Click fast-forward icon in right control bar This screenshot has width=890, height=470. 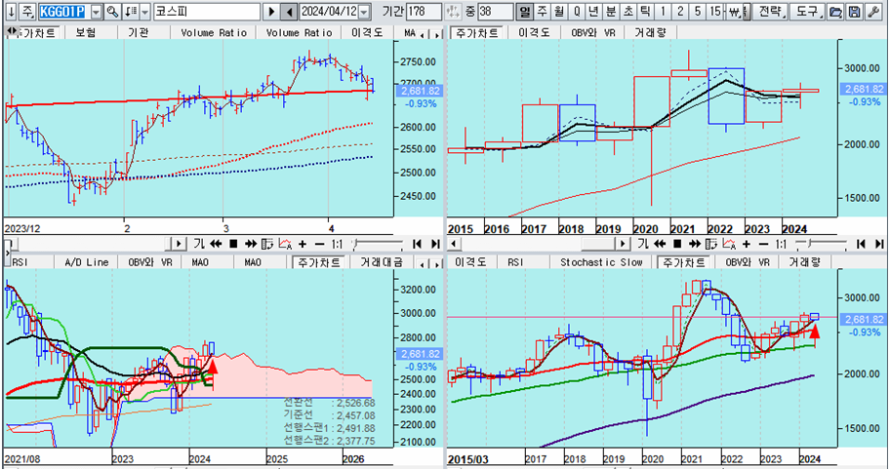click(x=694, y=244)
